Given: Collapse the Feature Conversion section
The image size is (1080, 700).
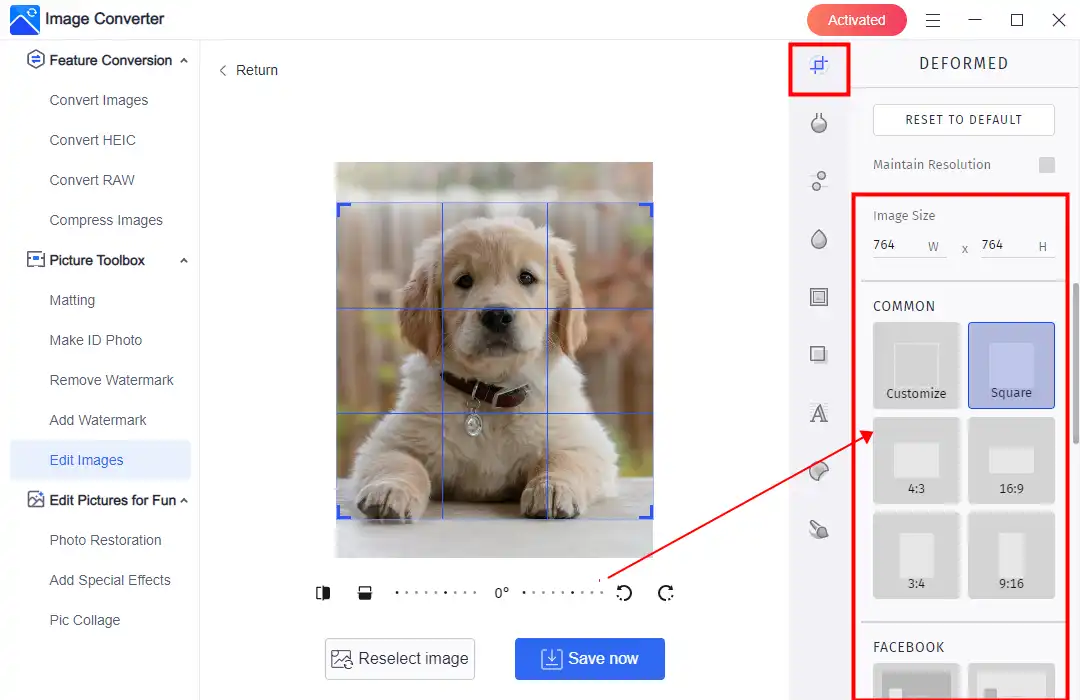Looking at the screenshot, I should pyautogui.click(x=184, y=60).
